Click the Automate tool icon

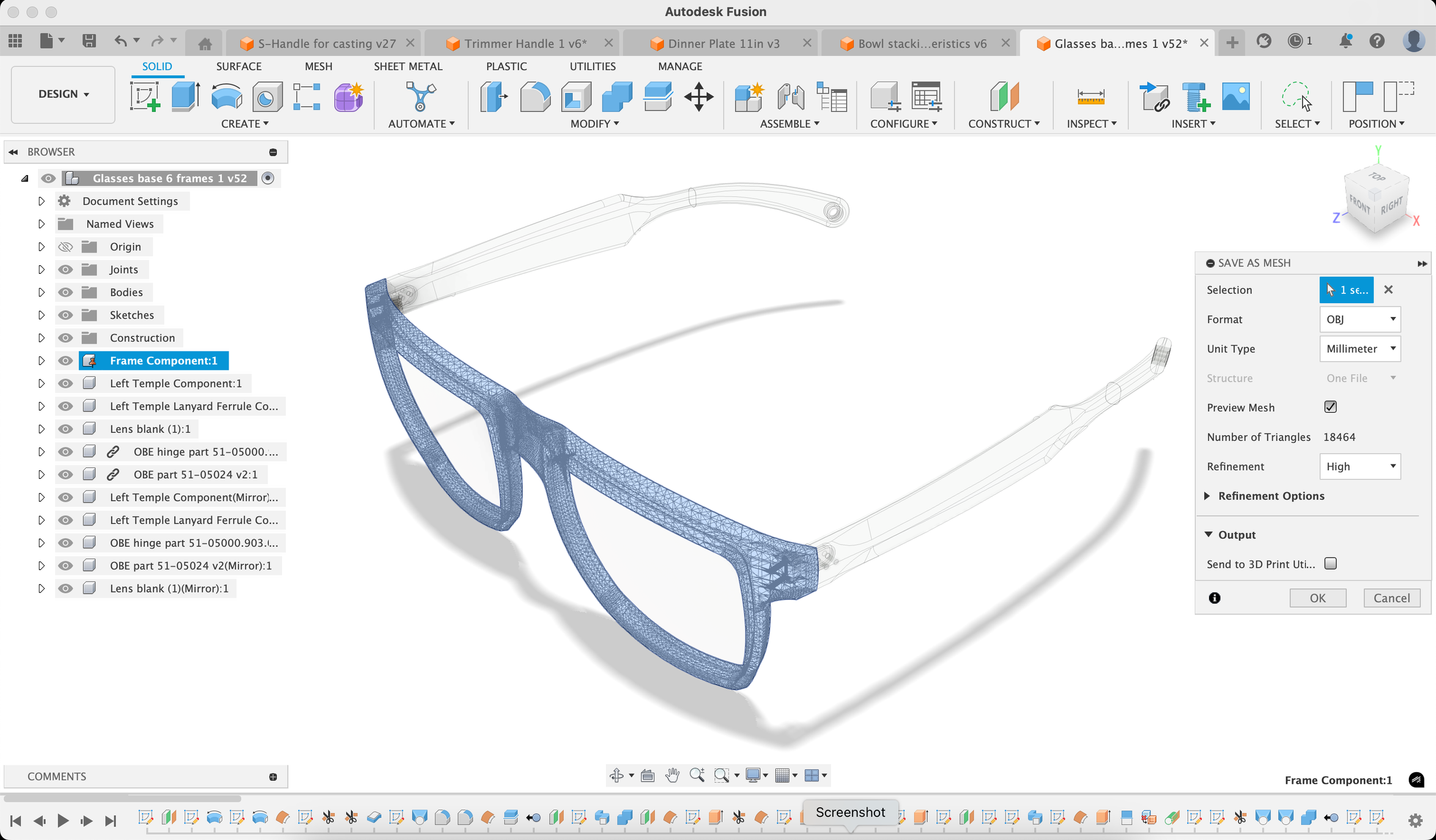coord(420,96)
